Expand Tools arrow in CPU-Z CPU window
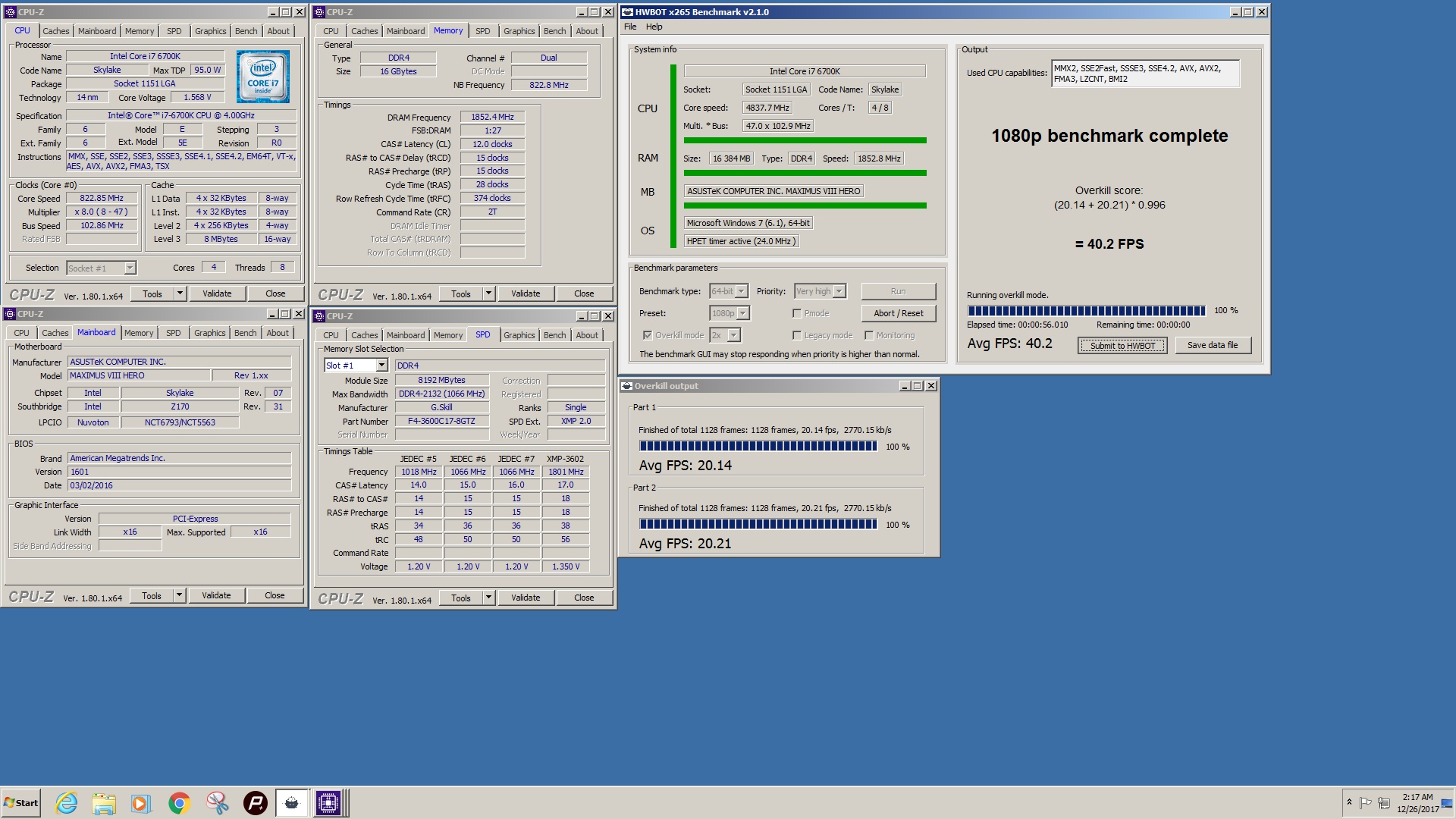 180,293
